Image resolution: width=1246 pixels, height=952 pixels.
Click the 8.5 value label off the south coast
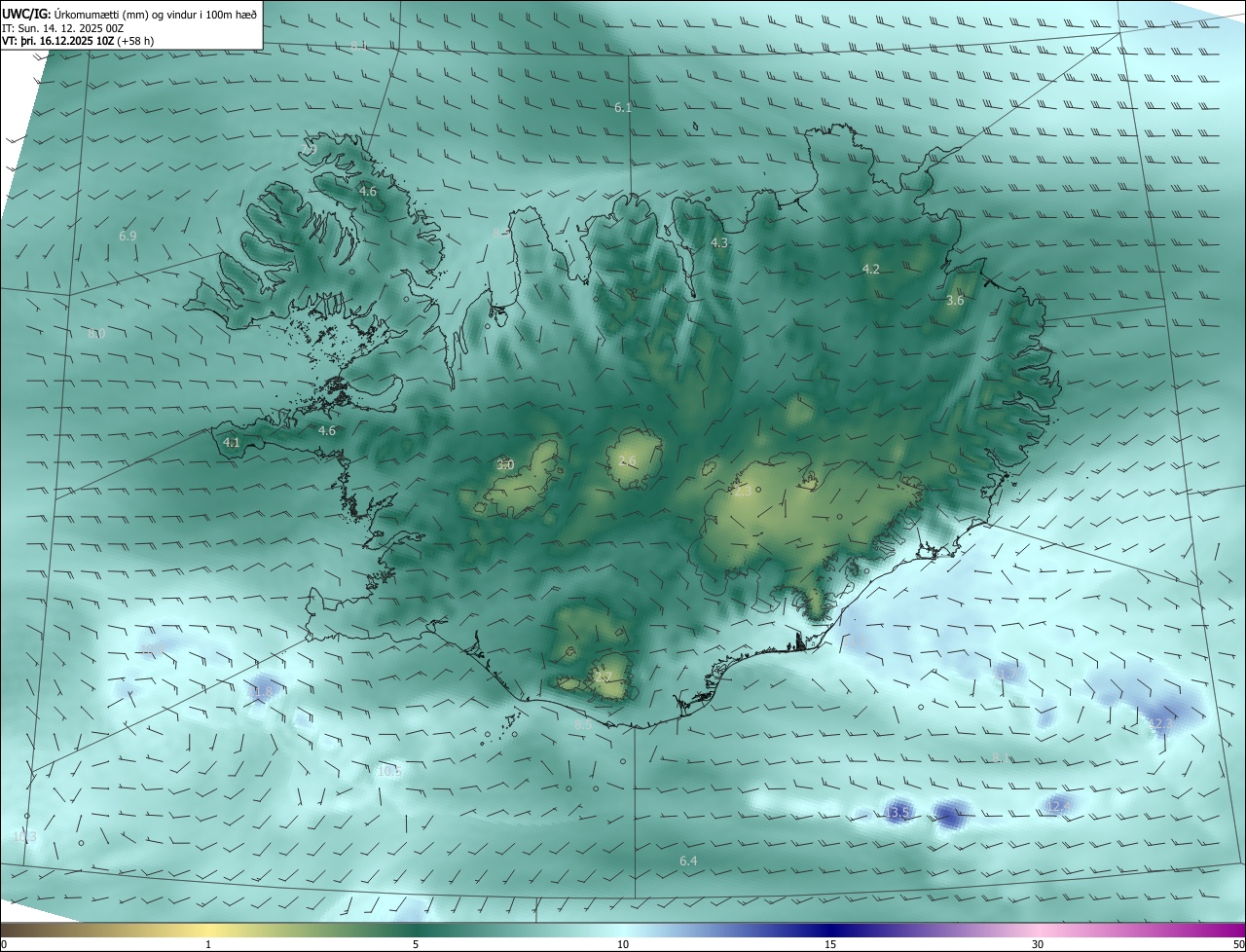582,725
